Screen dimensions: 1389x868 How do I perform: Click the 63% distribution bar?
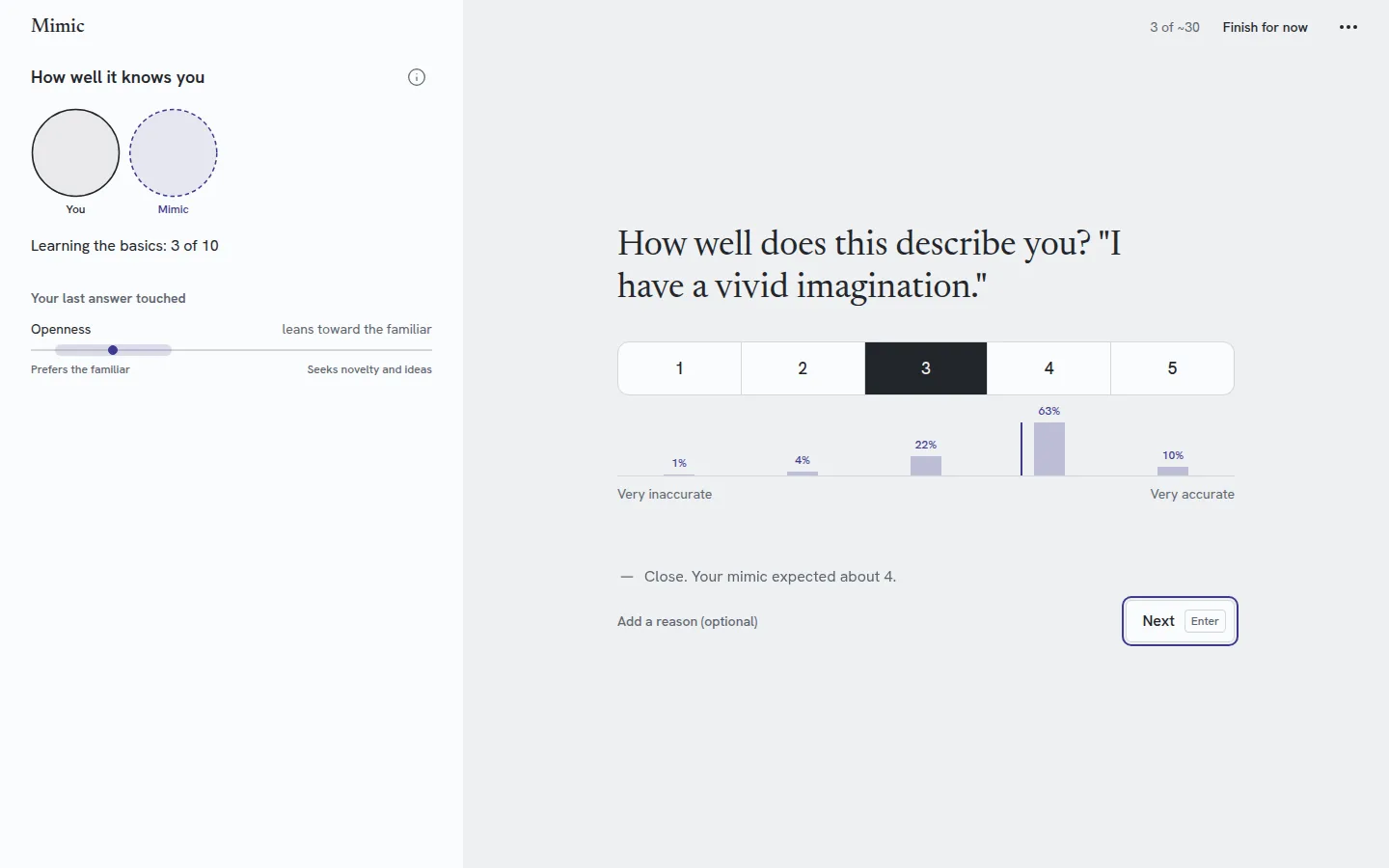tap(1049, 448)
